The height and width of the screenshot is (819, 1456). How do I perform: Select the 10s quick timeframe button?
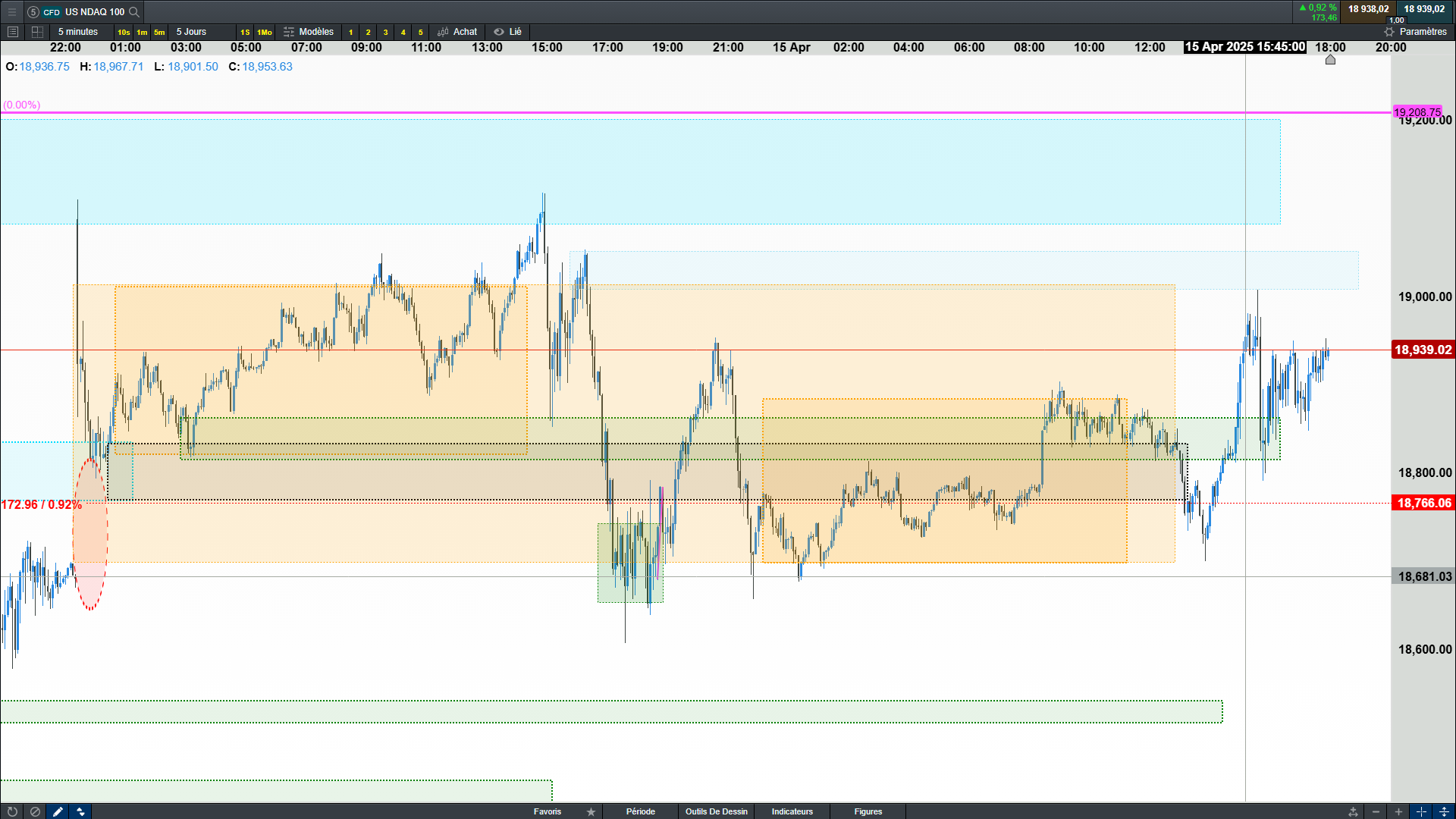pyautogui.click(x=124, y=32)
